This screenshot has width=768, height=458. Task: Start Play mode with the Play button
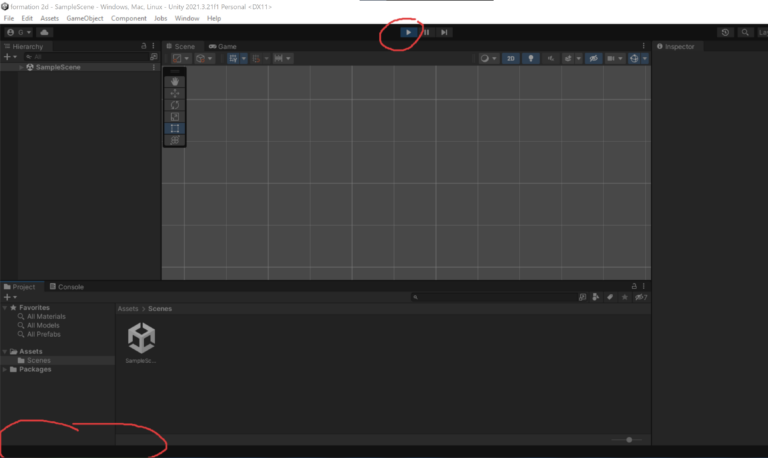408,32
